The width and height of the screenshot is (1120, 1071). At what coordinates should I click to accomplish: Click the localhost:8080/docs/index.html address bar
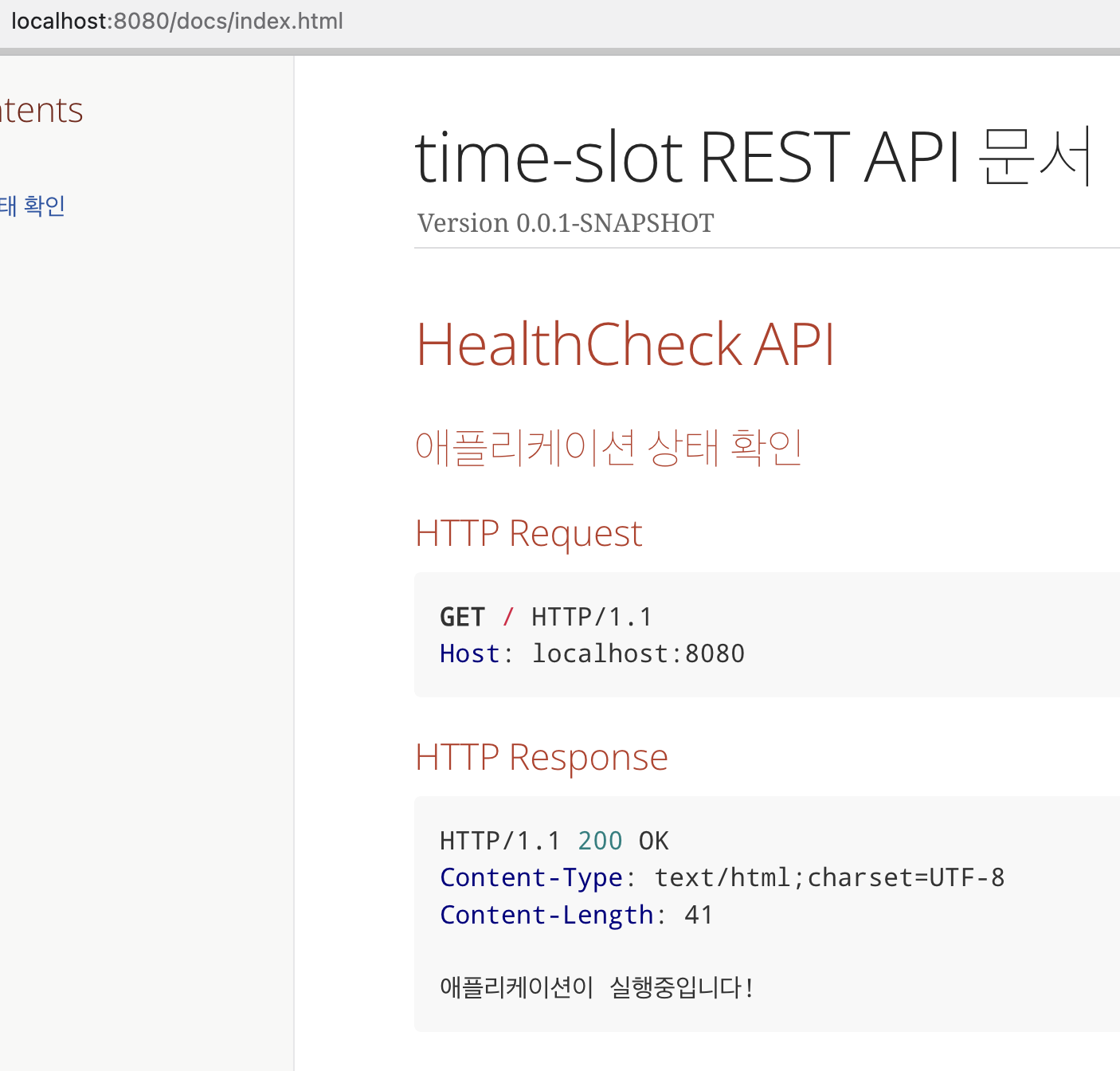[x=177, y=21]
